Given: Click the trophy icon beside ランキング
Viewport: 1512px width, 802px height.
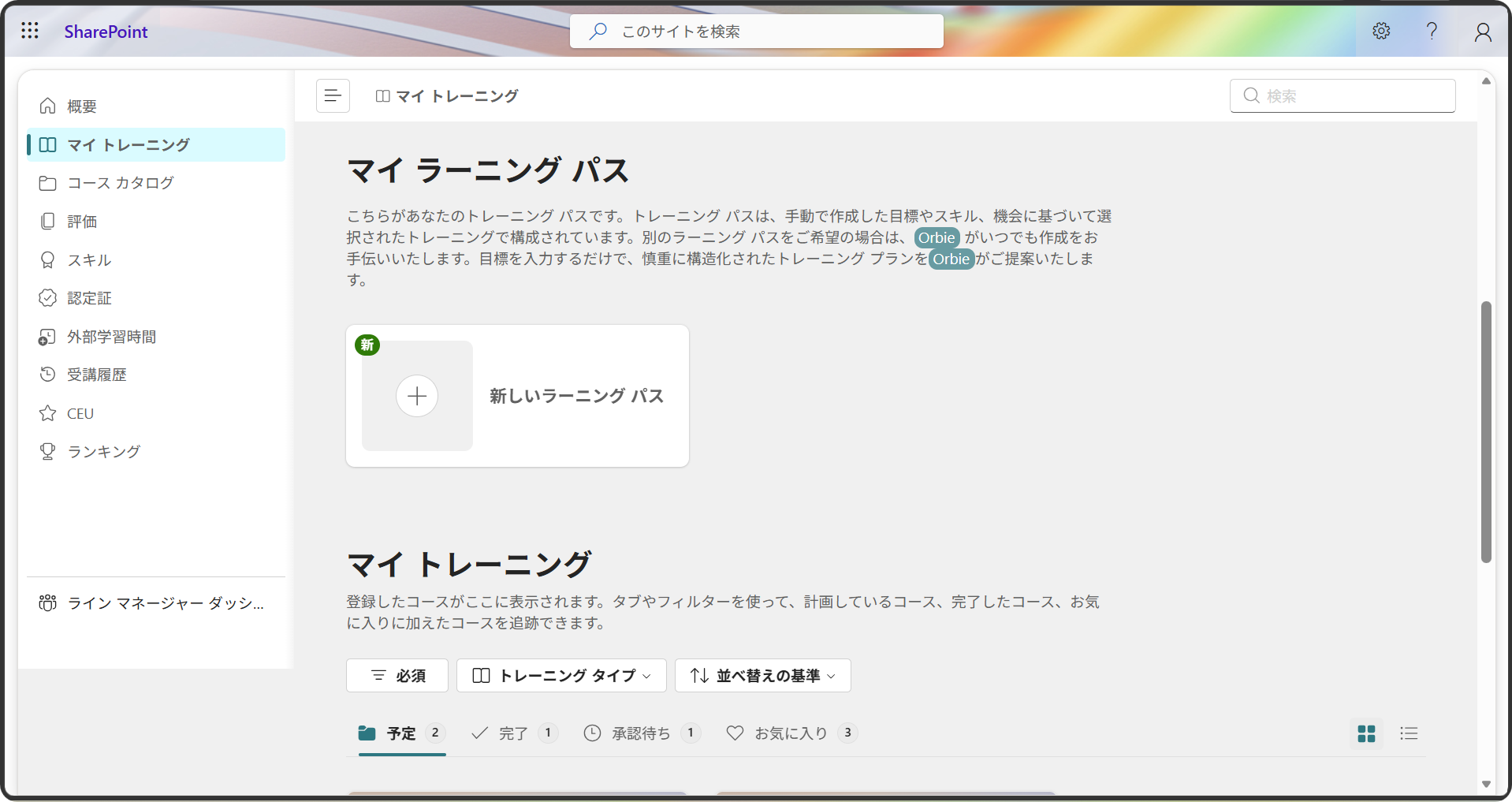Looking at the screenshot, I should [x=48, y=451].
